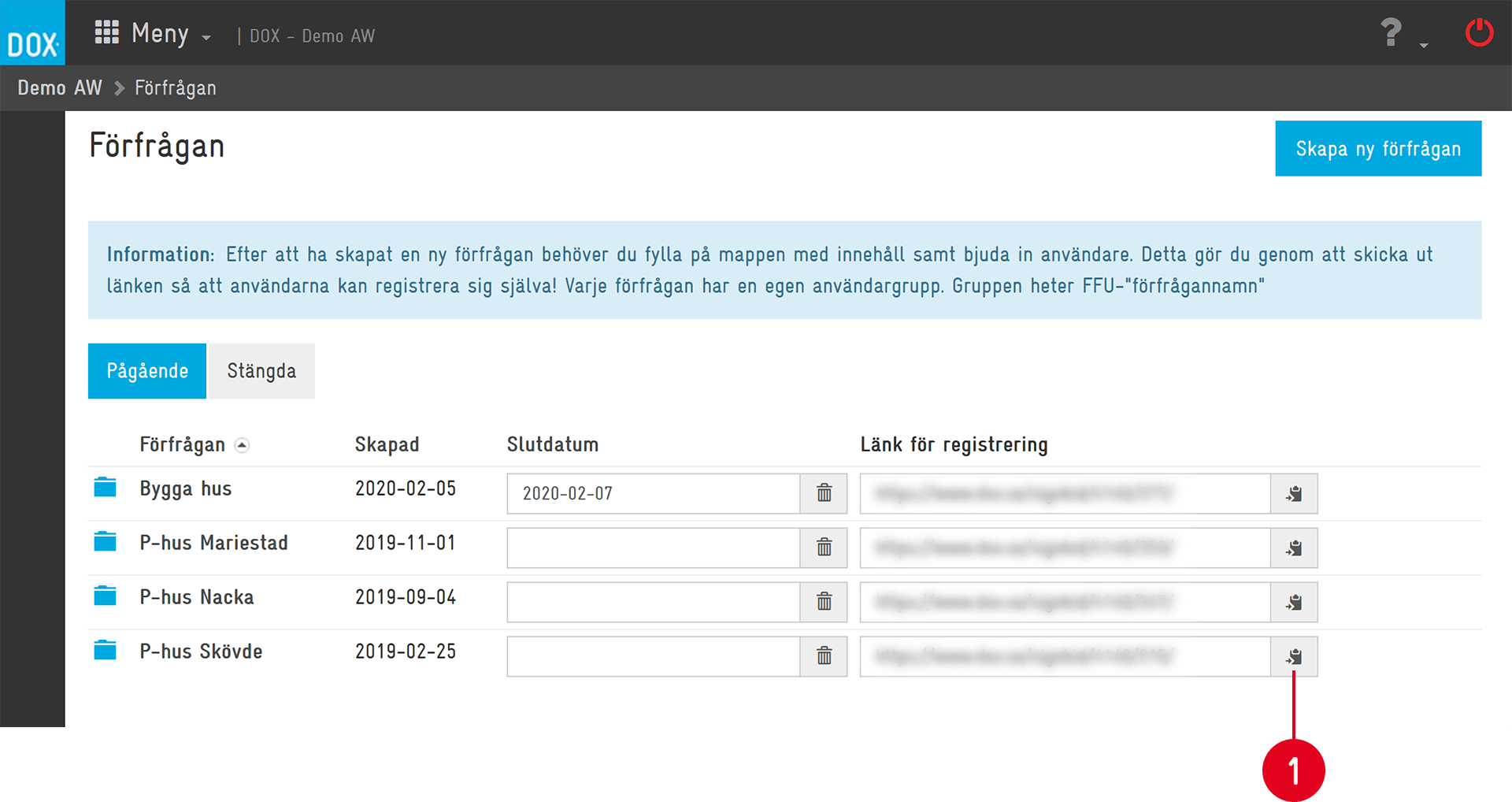The image size is (1512, 802).
Task: Open the P-hus Mariestad folder icon
Action: (x=105, y=542)
